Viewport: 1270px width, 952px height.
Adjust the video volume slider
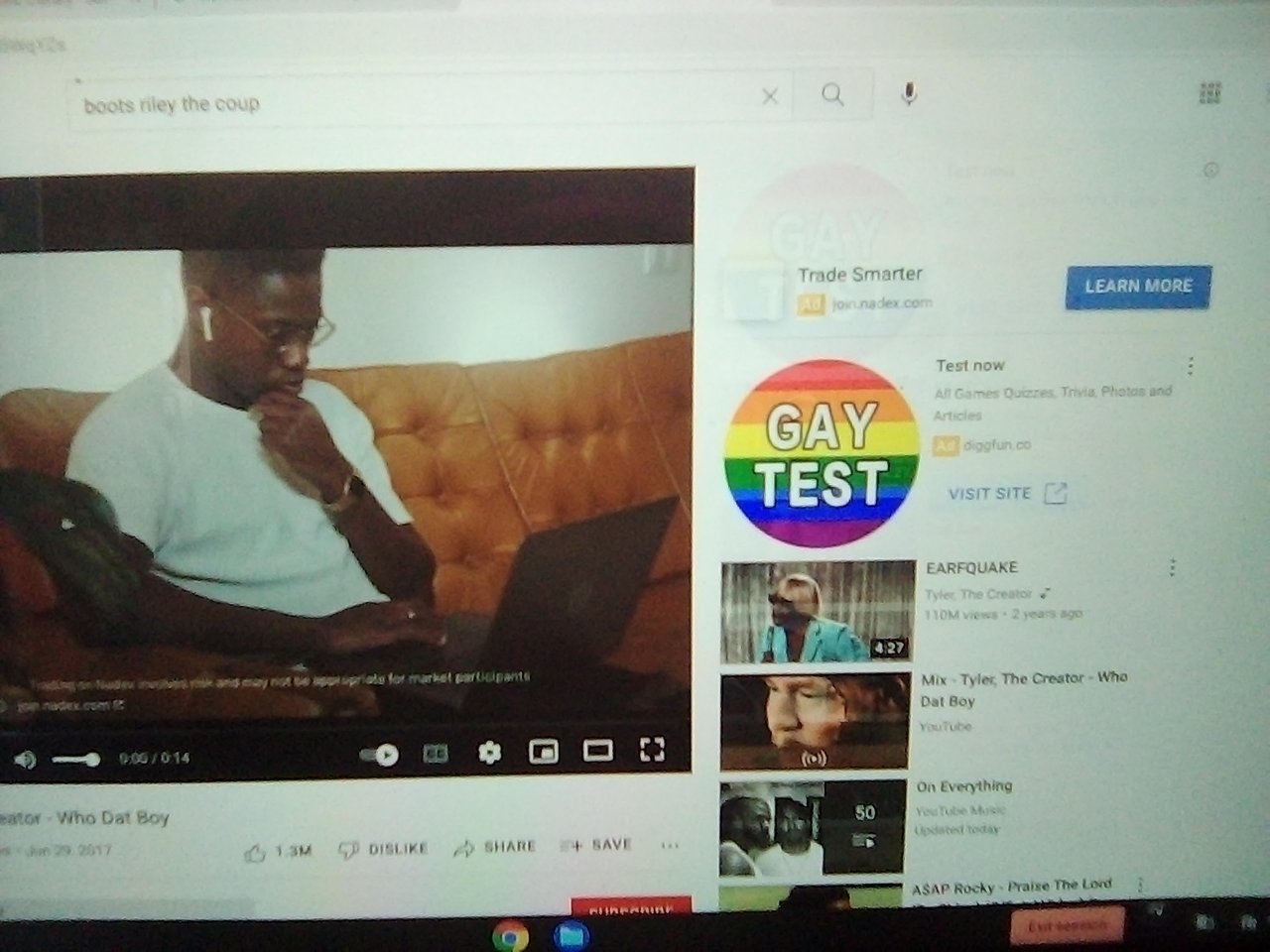pyautogui.click(x=75, y=760)
